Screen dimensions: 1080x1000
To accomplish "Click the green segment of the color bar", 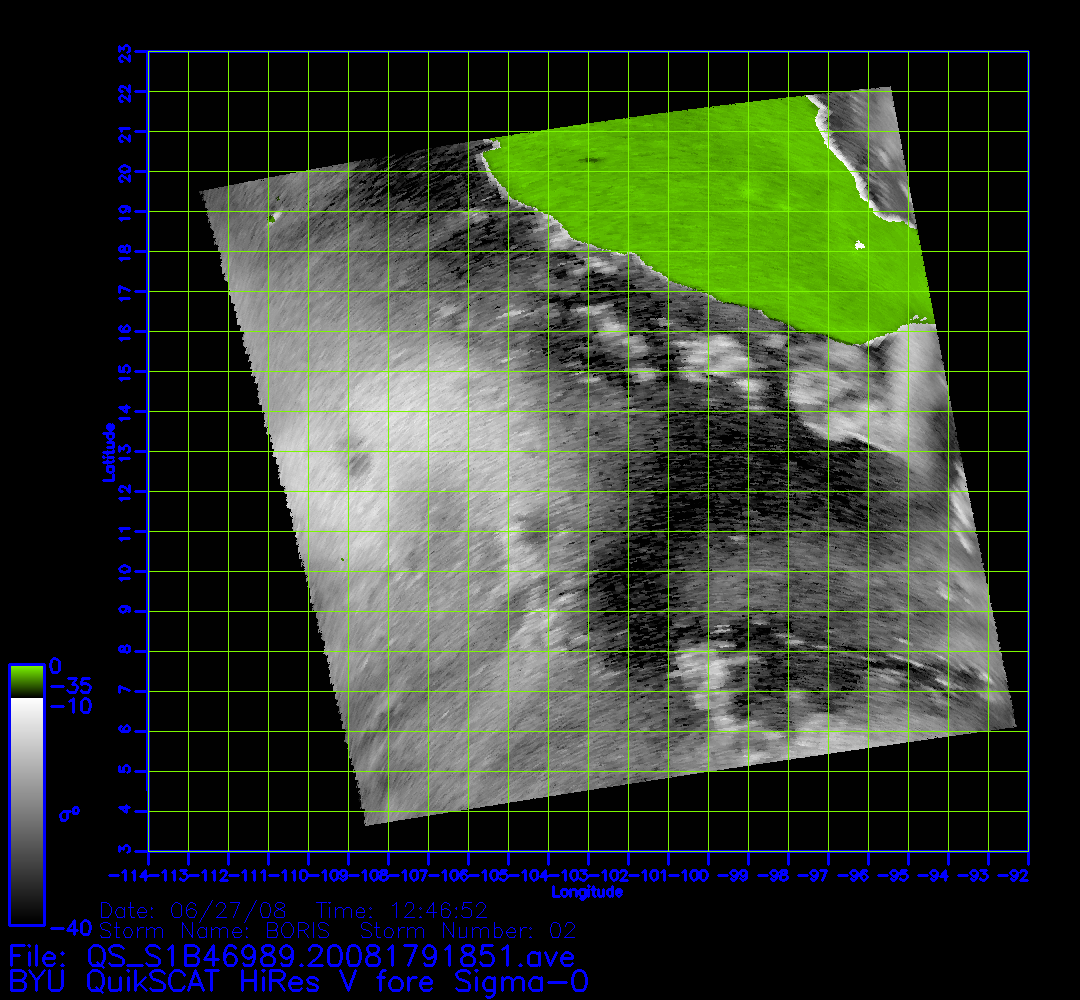I will point(26,680).
